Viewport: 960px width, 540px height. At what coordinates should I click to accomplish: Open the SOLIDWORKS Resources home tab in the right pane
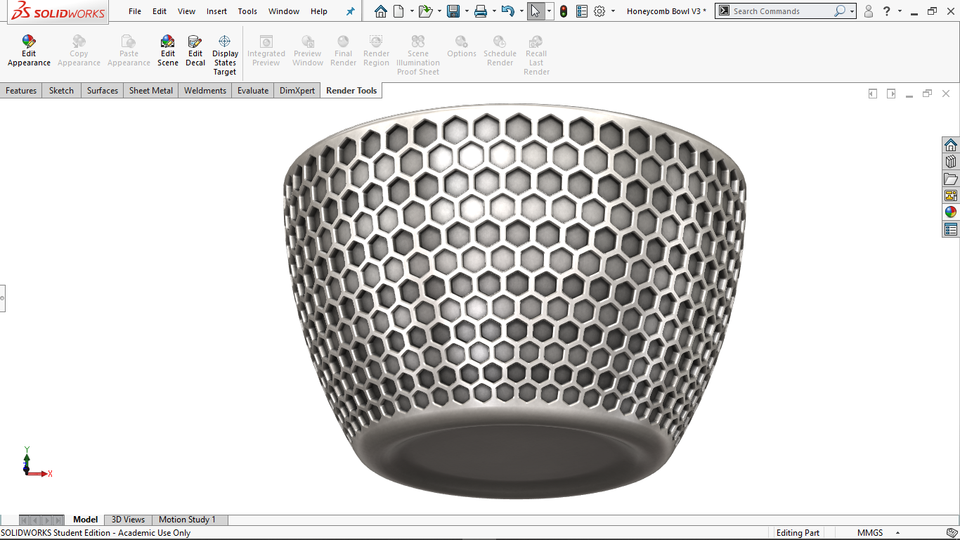pyautogui.click(x=950, y=145)
